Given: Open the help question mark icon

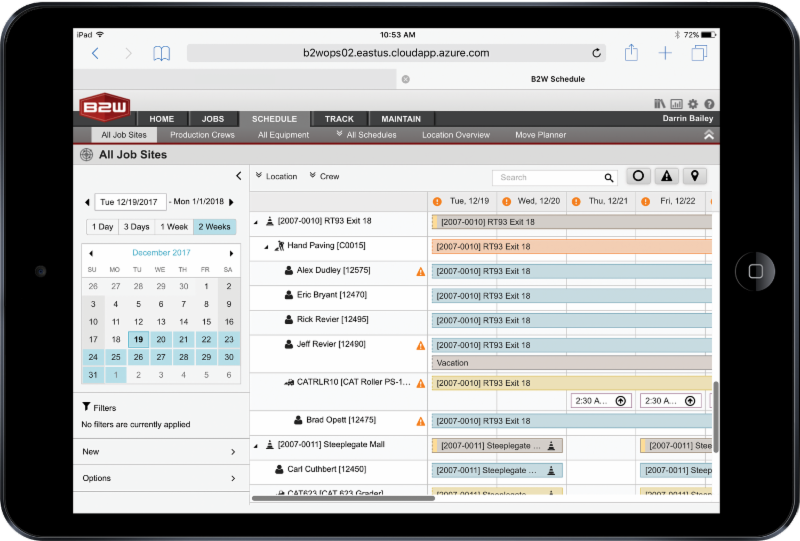Looking at the screenshot, I should click(x=708, y=104).
